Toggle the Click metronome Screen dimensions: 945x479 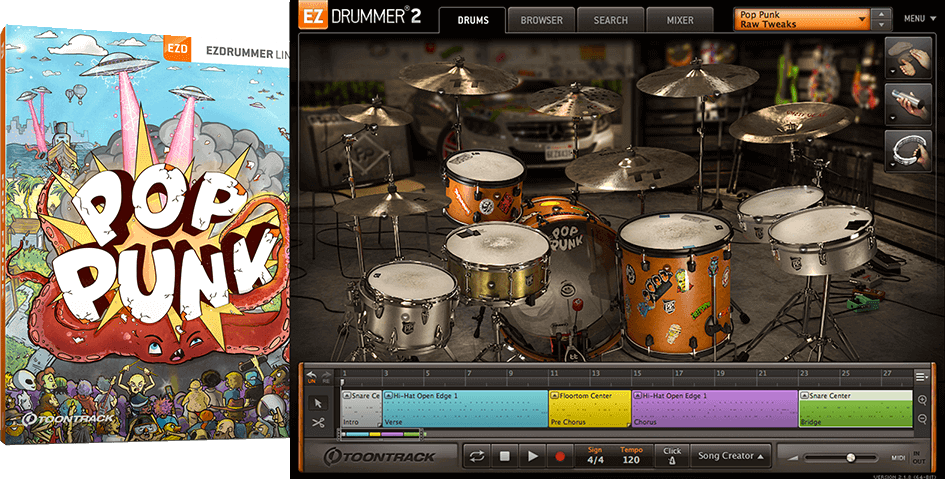click(x=672, y=456)
